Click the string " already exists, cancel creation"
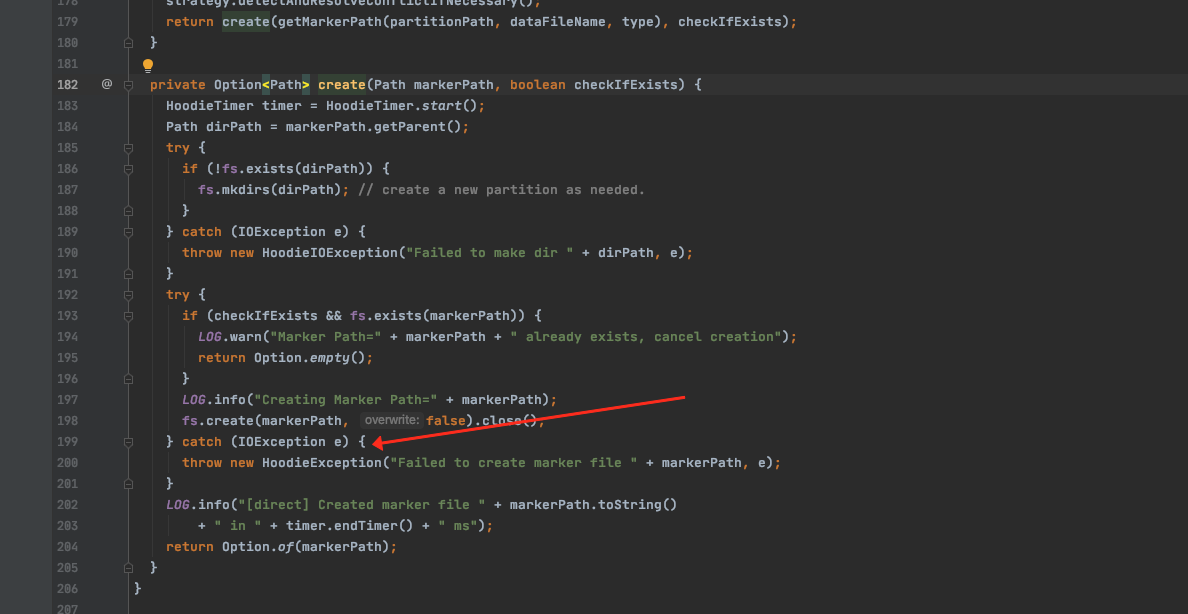 (646, 337)
